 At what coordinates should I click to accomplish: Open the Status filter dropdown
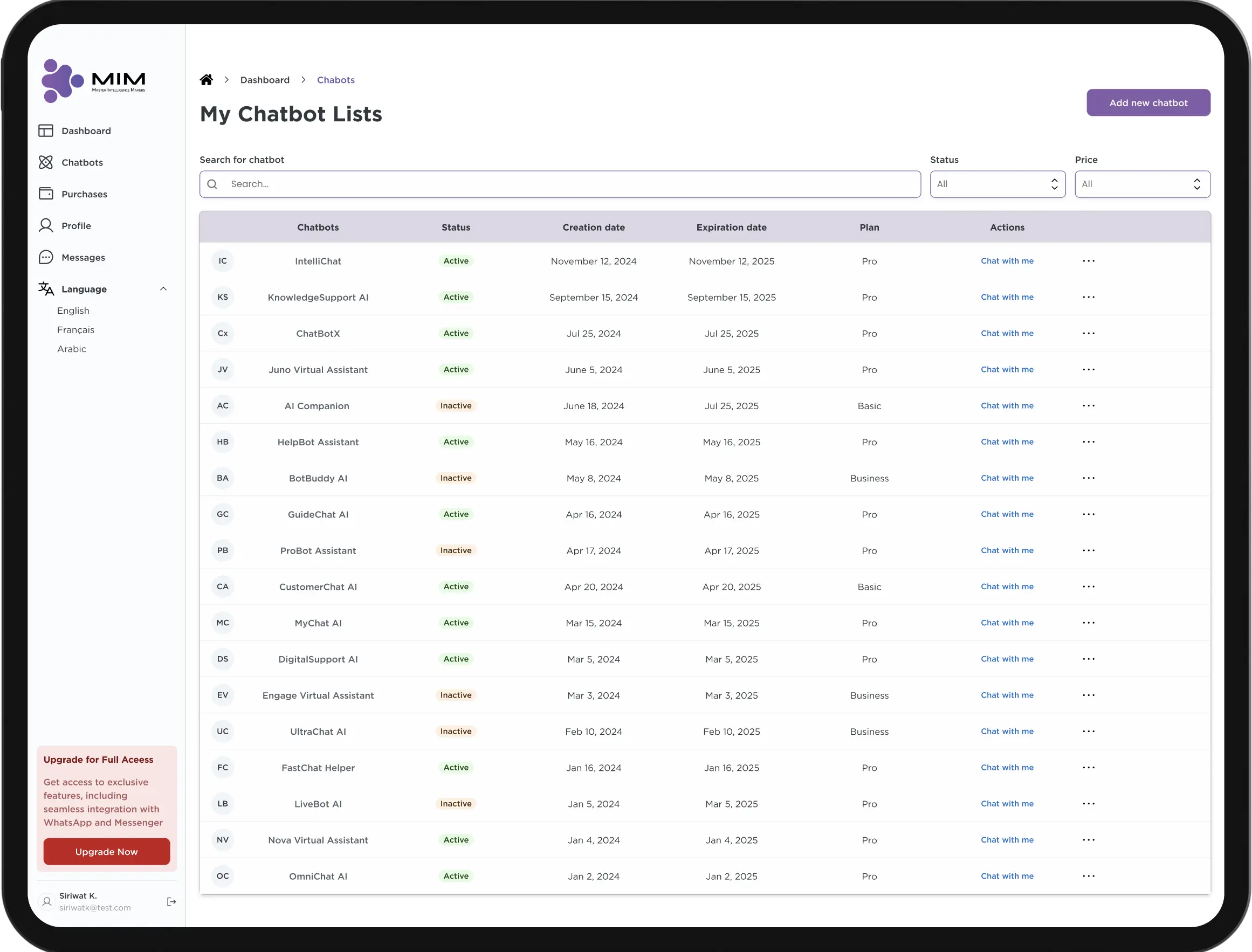(x=998, y=184)
